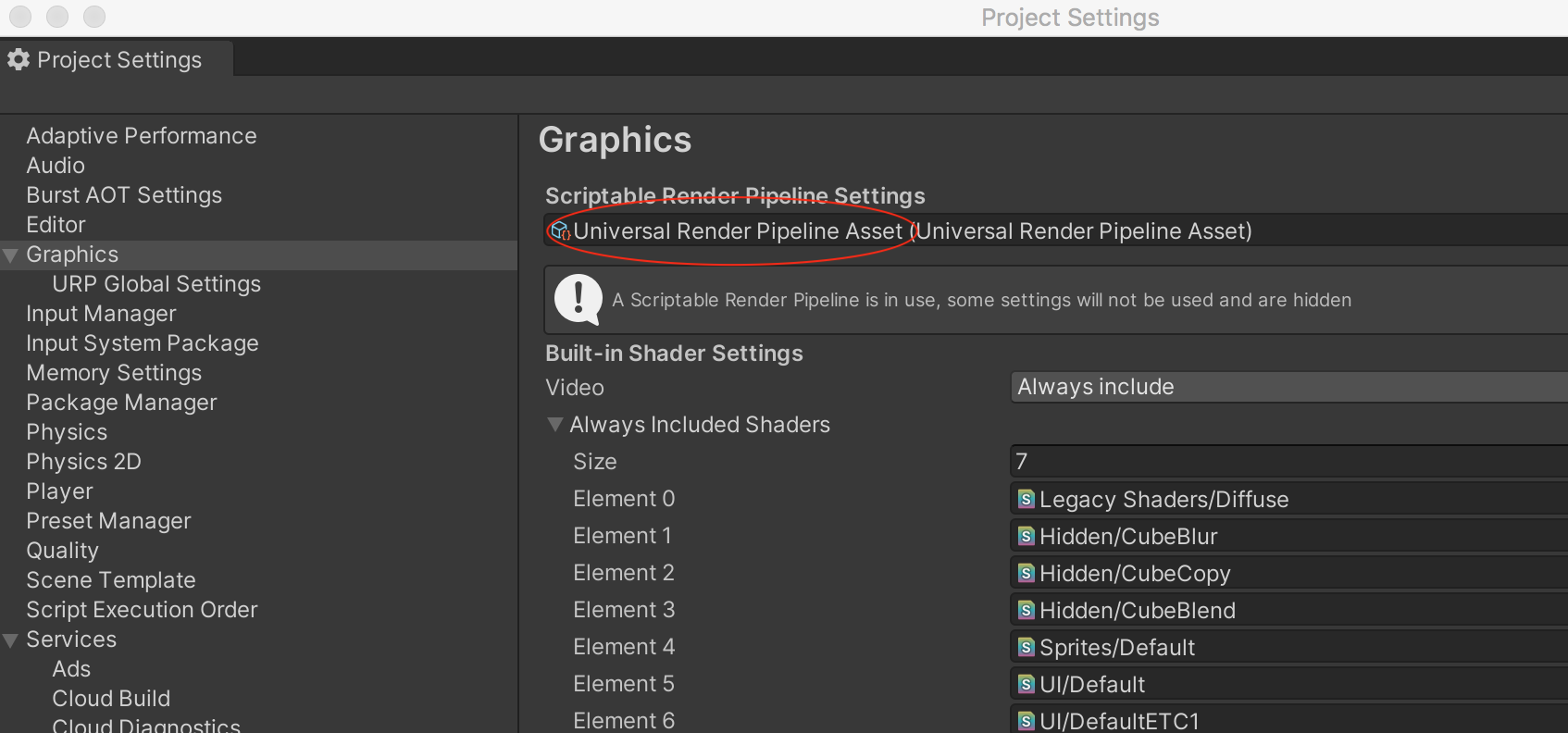
Task: Switch to the Project Settings tab
Action: (118, 60)
